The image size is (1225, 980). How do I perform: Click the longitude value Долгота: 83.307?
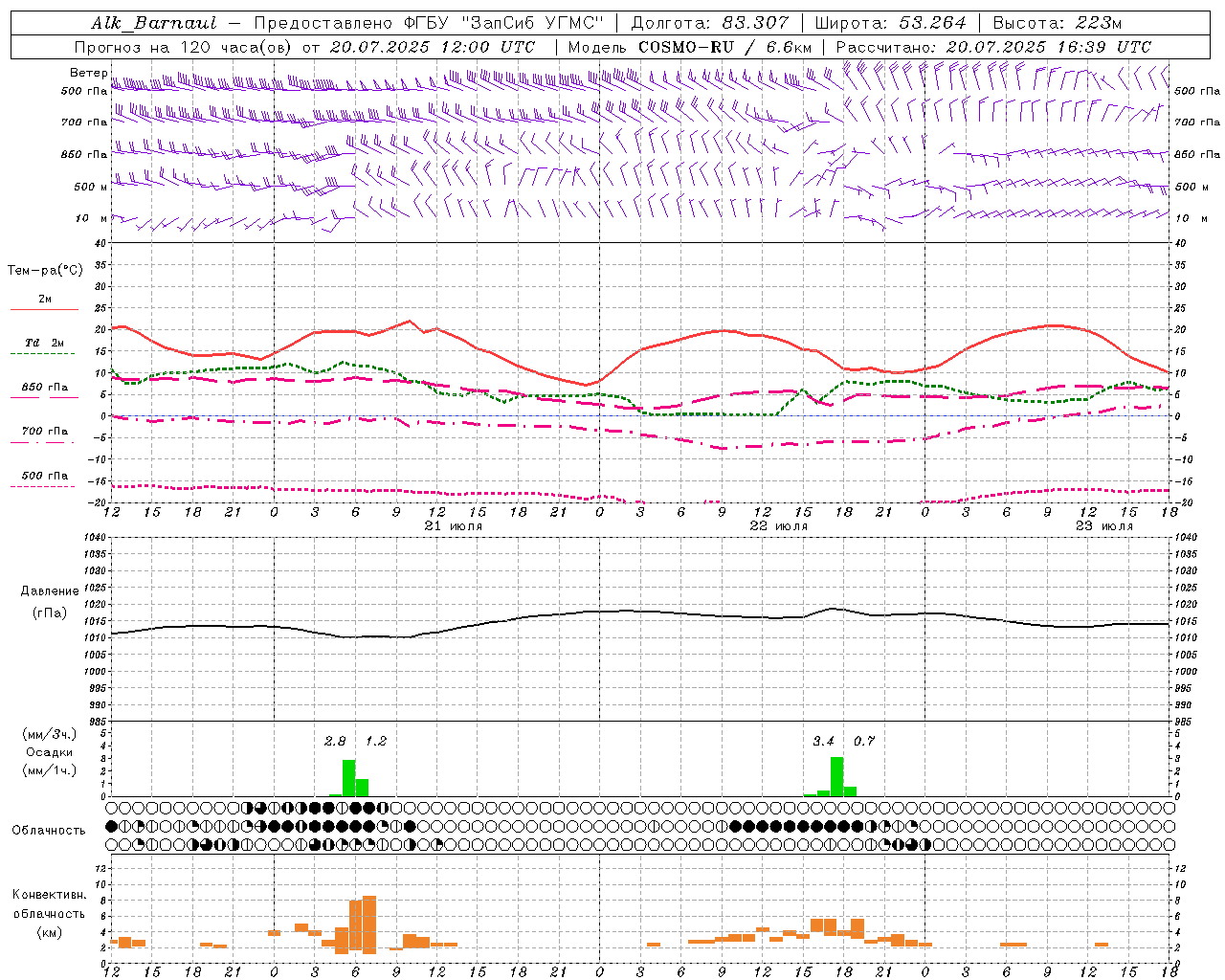(x=710, y=23)
